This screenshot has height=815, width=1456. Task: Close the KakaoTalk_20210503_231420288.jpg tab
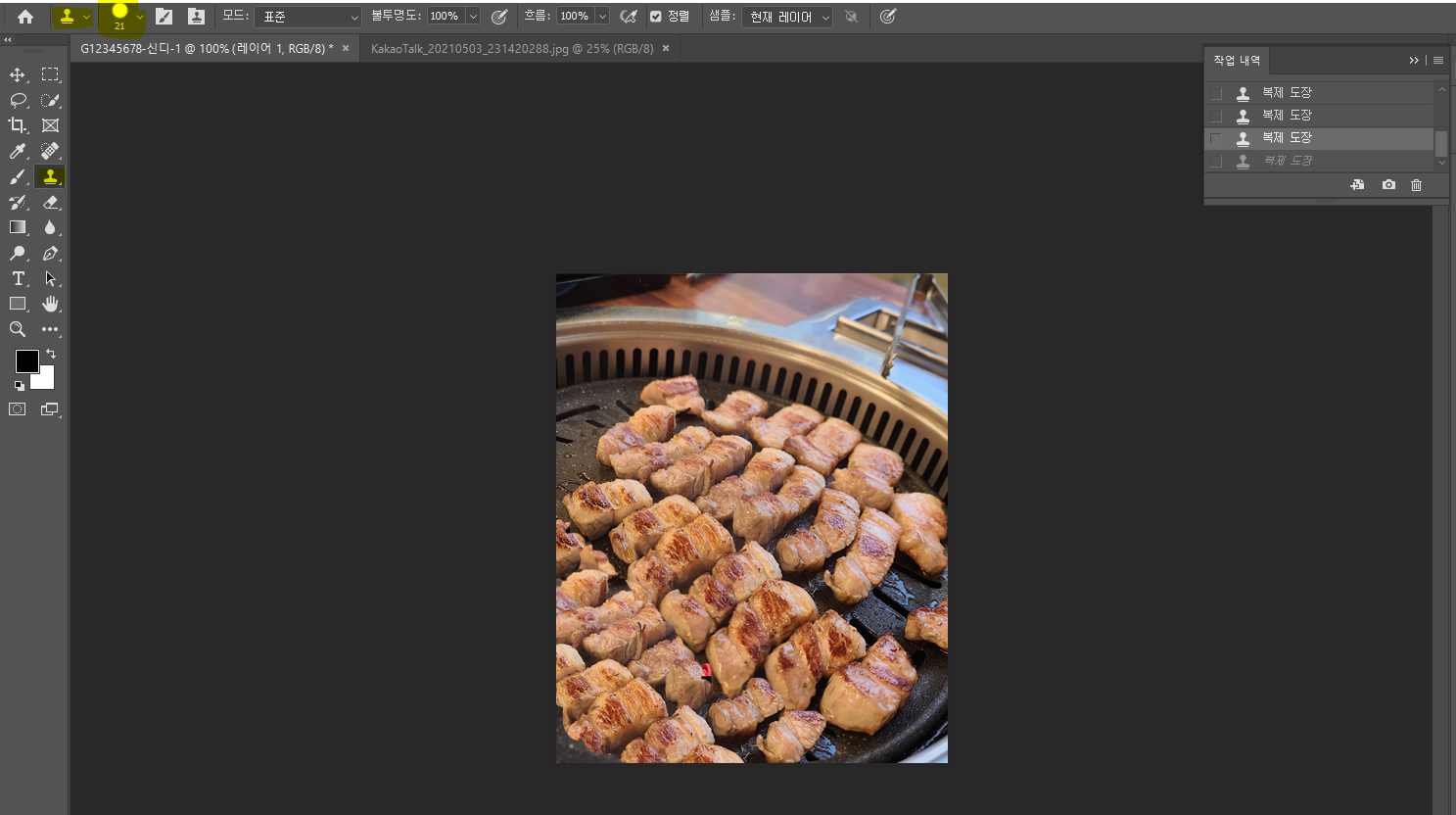666,48
